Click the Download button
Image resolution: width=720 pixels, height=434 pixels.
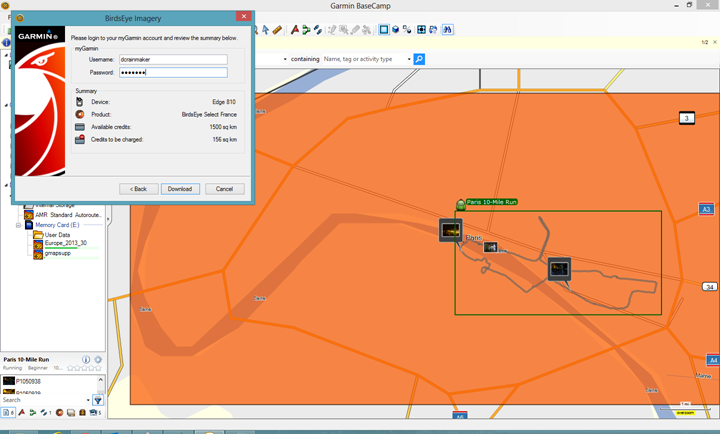(x=180, y=189)
